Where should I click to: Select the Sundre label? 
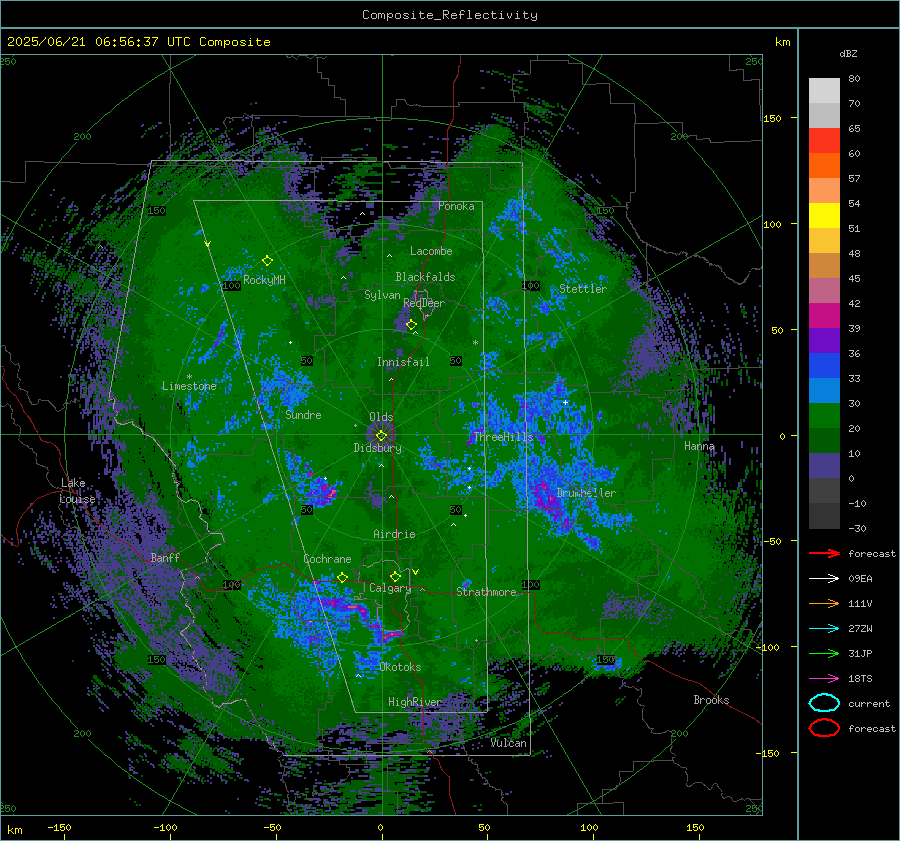pos(303,414)
